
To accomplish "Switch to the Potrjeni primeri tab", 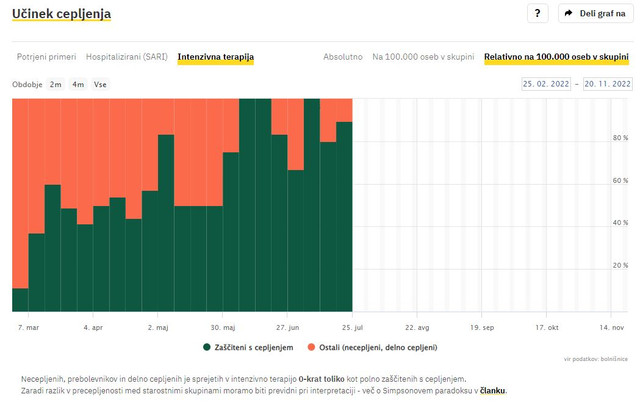I will pos(47,57).
